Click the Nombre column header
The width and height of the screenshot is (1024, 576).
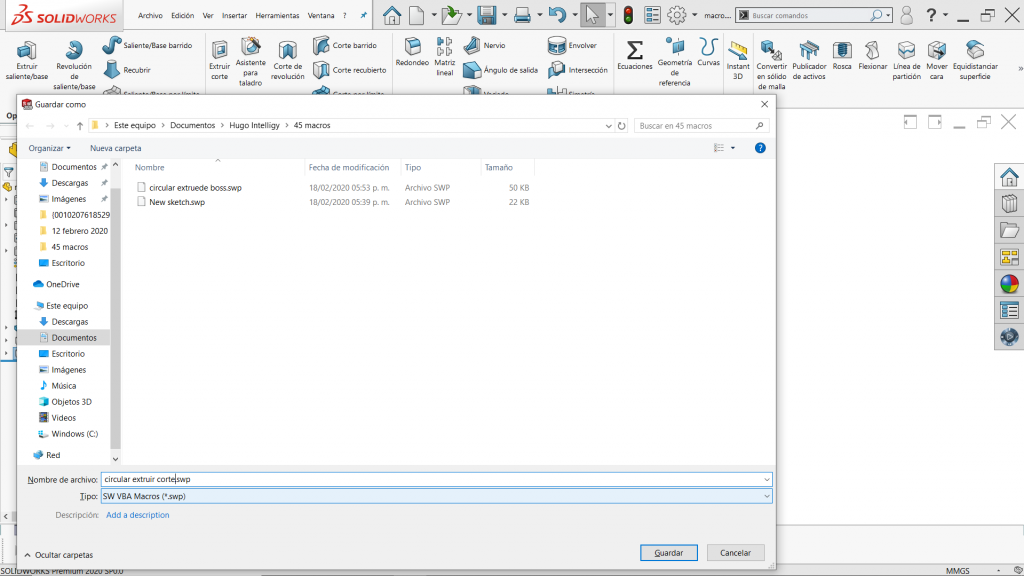click(x=150, y=167)
